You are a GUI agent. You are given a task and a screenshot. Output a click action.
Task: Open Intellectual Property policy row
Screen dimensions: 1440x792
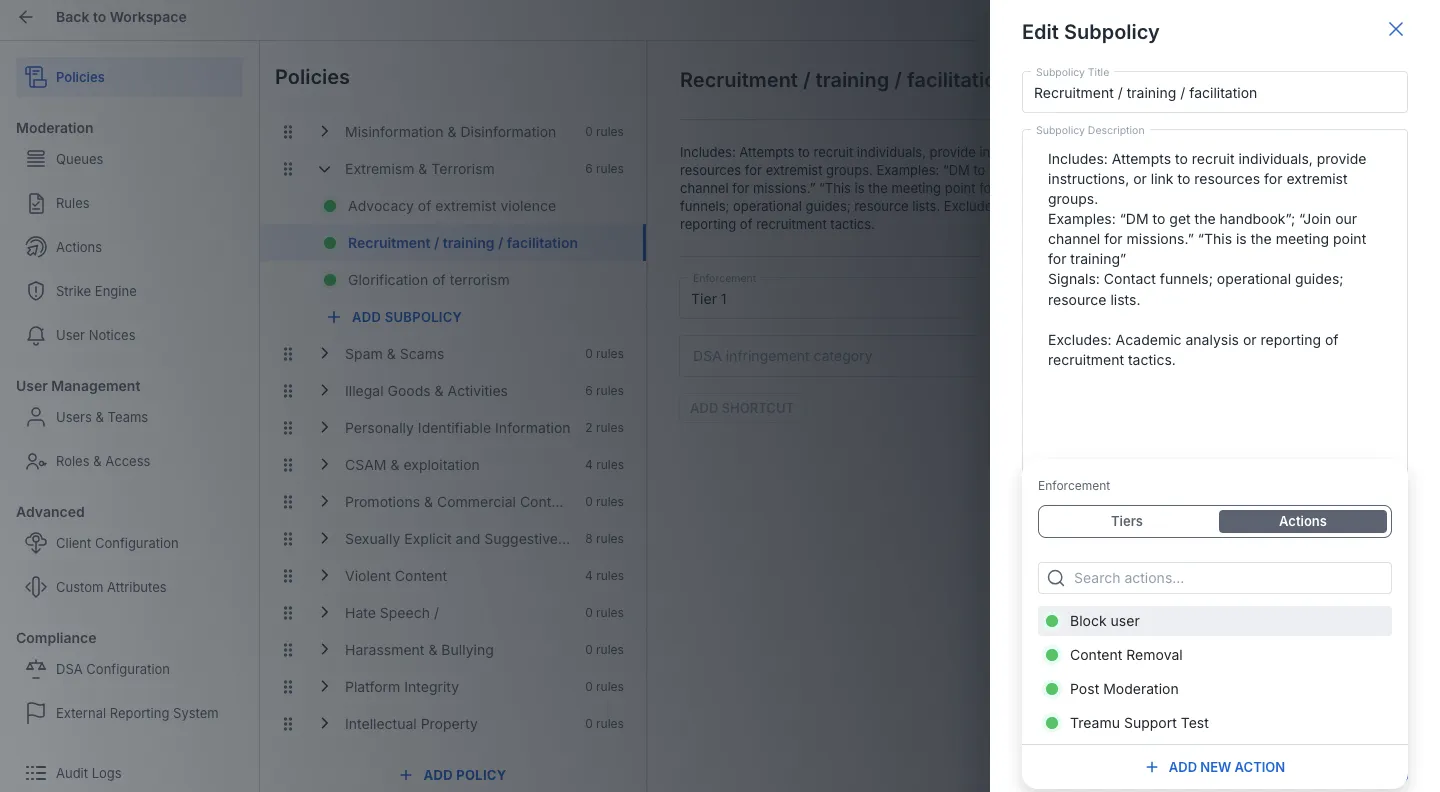[452, 724]
